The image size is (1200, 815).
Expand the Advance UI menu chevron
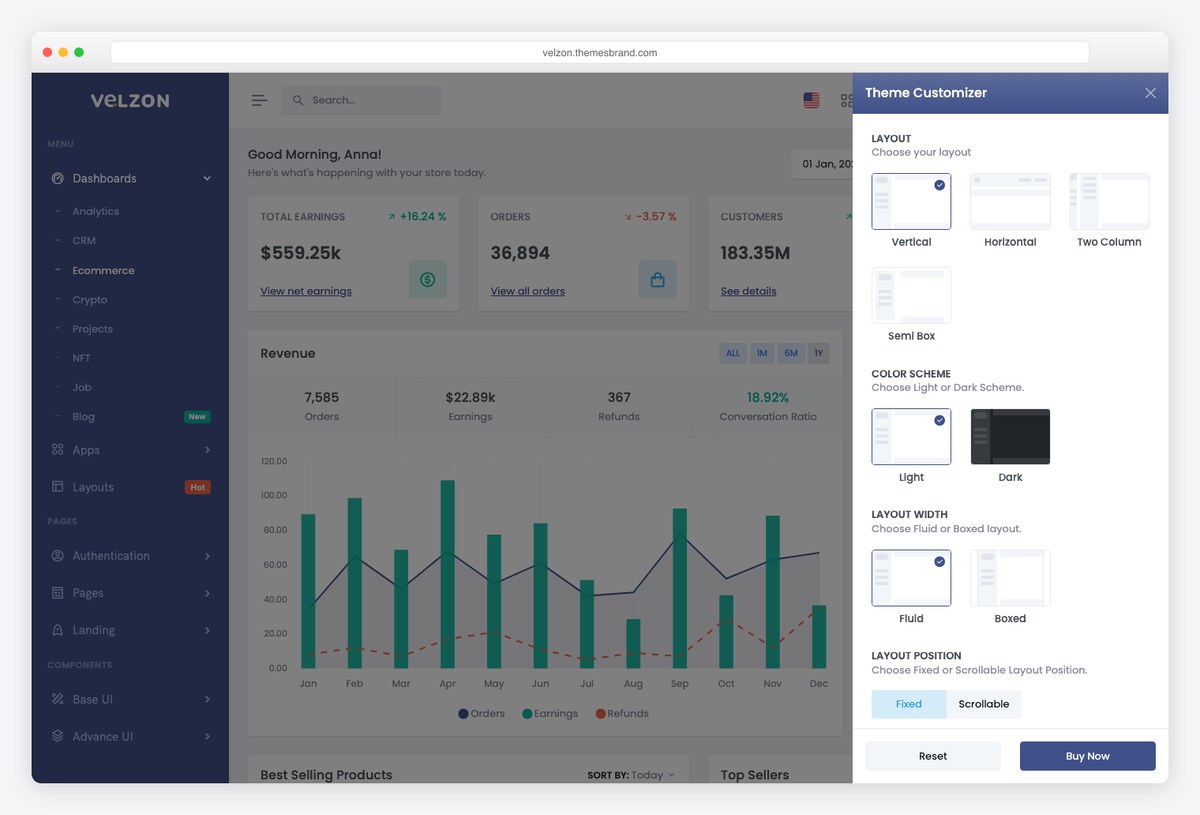(x=207, y=736)
